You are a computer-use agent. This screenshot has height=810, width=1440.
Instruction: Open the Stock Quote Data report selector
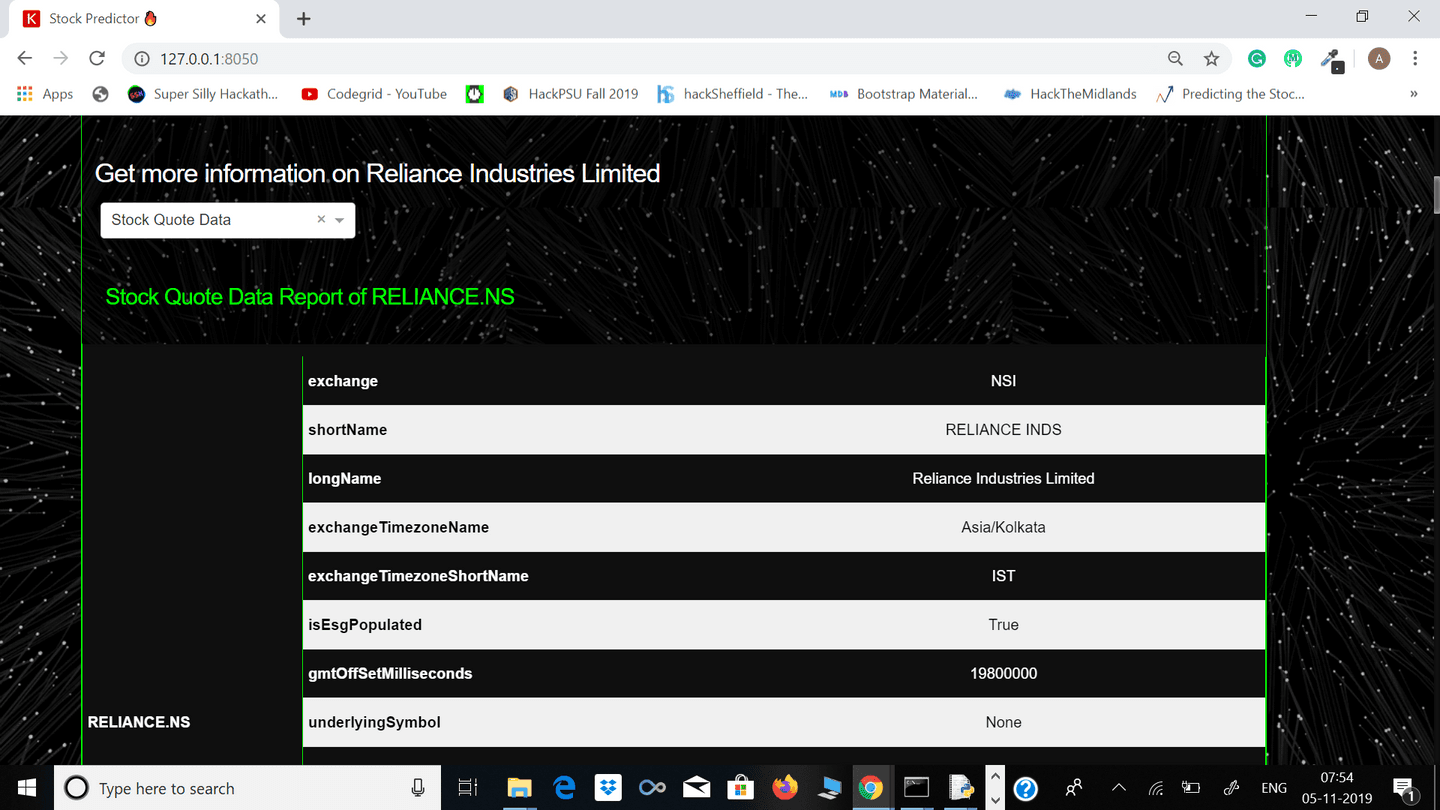tap(228, 220)
